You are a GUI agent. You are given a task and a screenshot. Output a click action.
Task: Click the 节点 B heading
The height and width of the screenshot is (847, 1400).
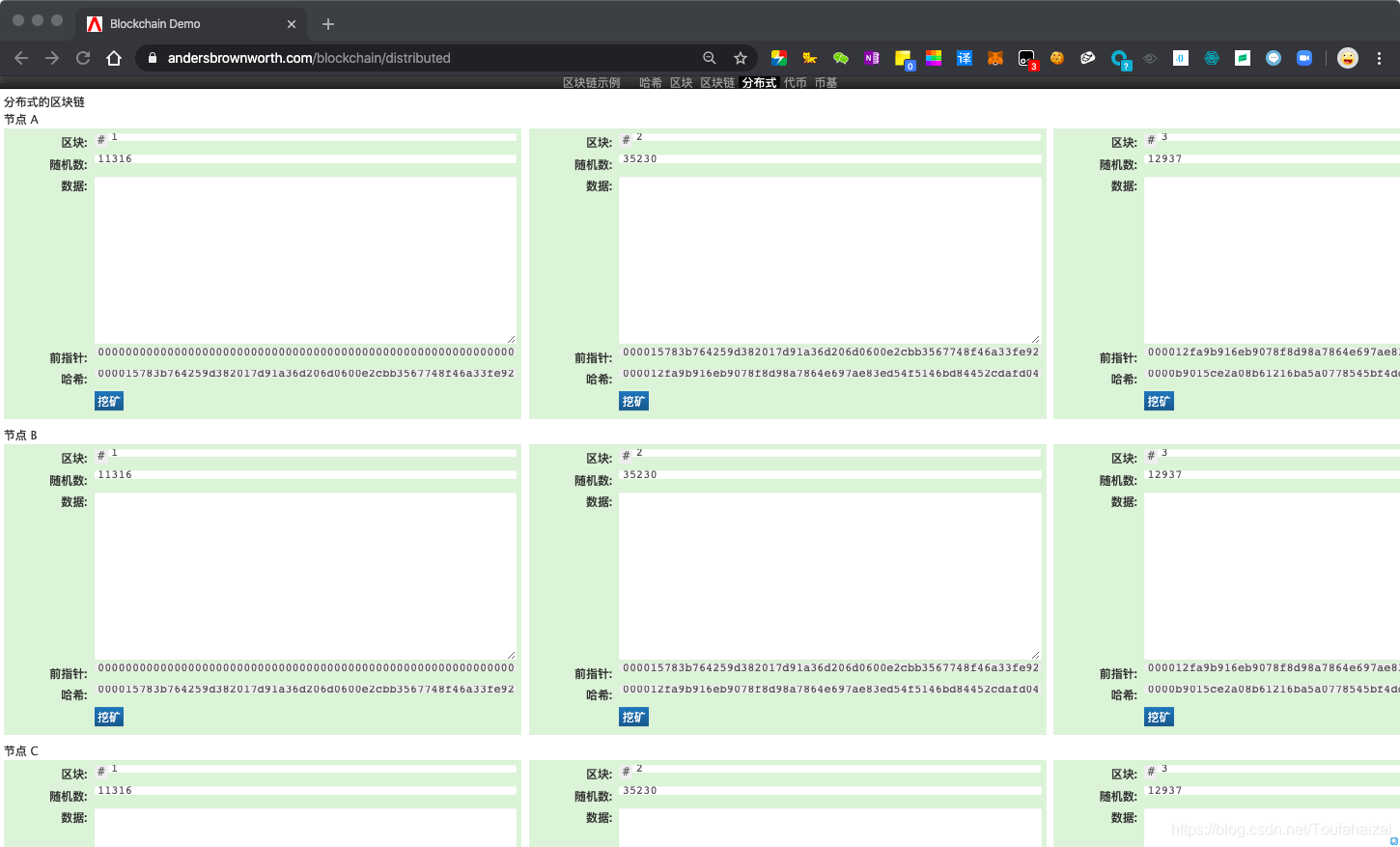[x=20, y=436]
